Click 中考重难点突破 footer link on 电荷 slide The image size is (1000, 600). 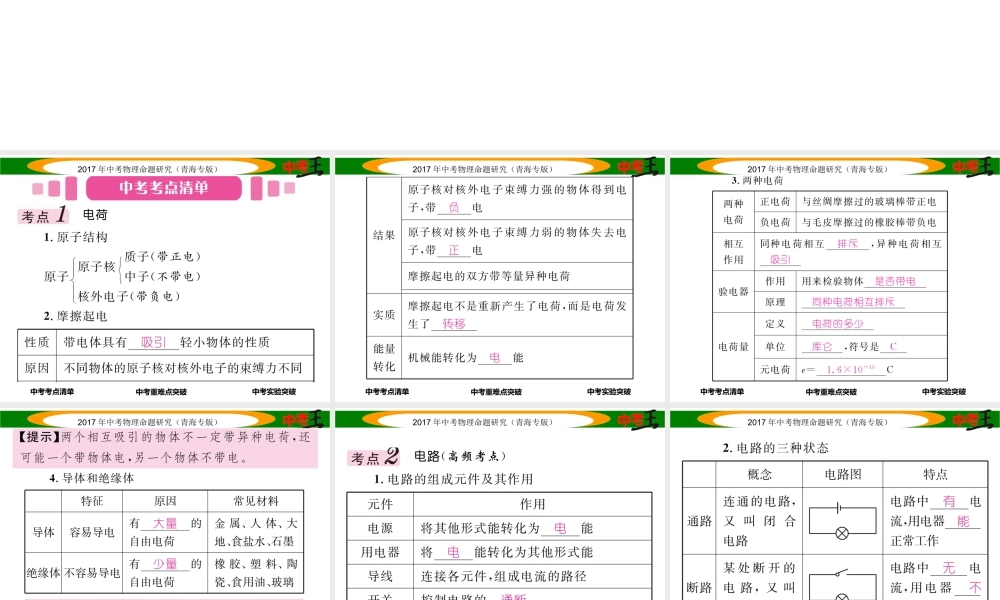(161, 391)
